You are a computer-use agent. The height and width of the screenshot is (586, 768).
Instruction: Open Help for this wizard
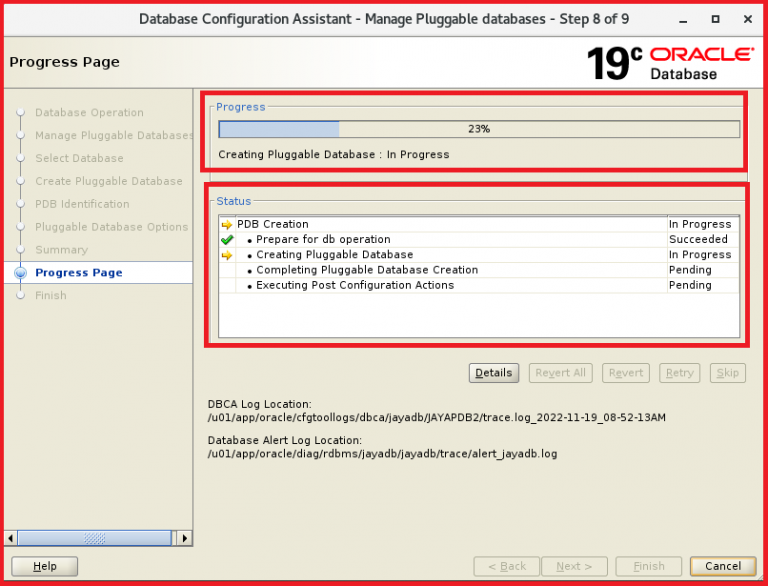coord(44,566)
